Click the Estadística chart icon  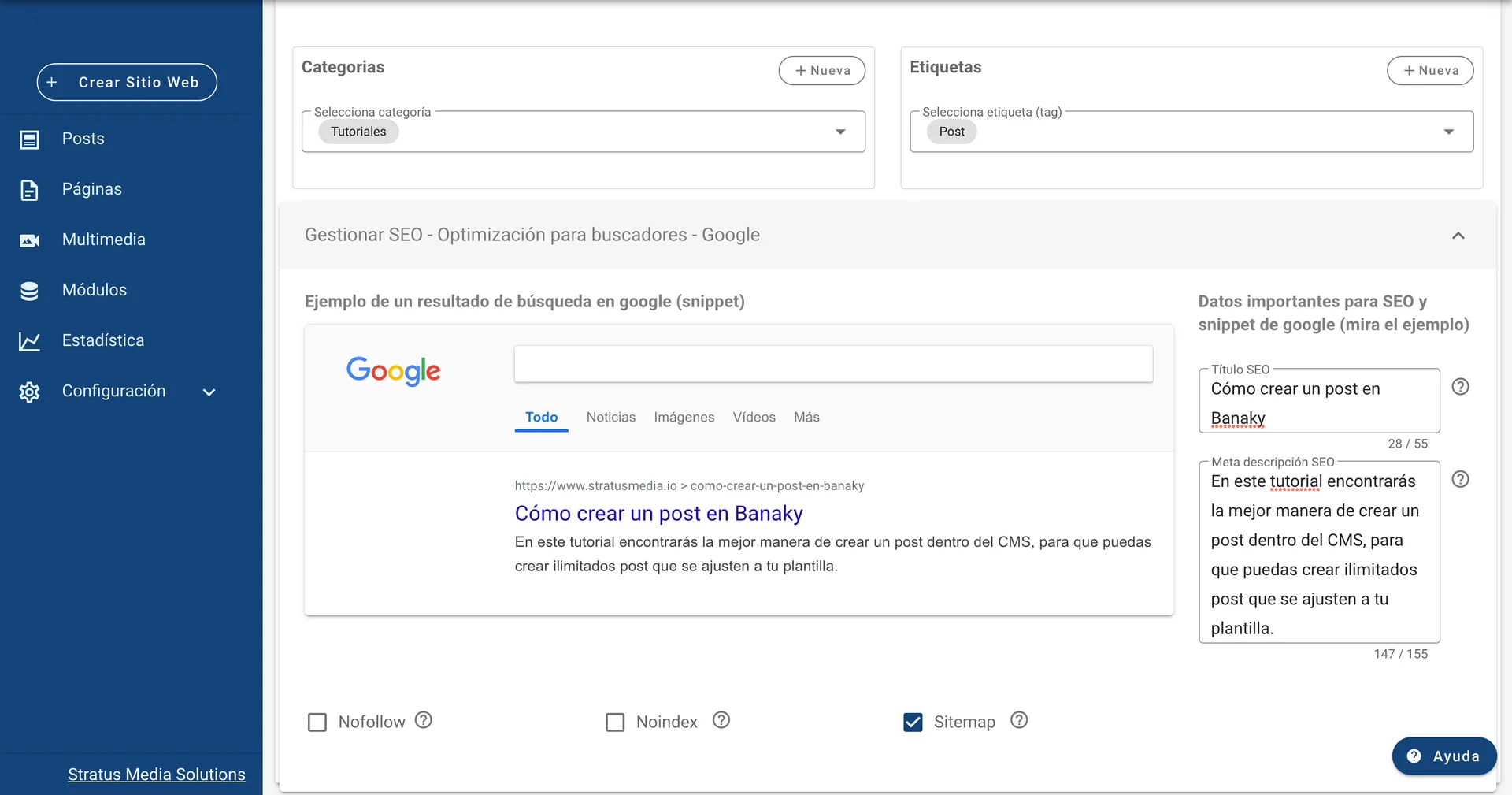[x=29, y=341]
